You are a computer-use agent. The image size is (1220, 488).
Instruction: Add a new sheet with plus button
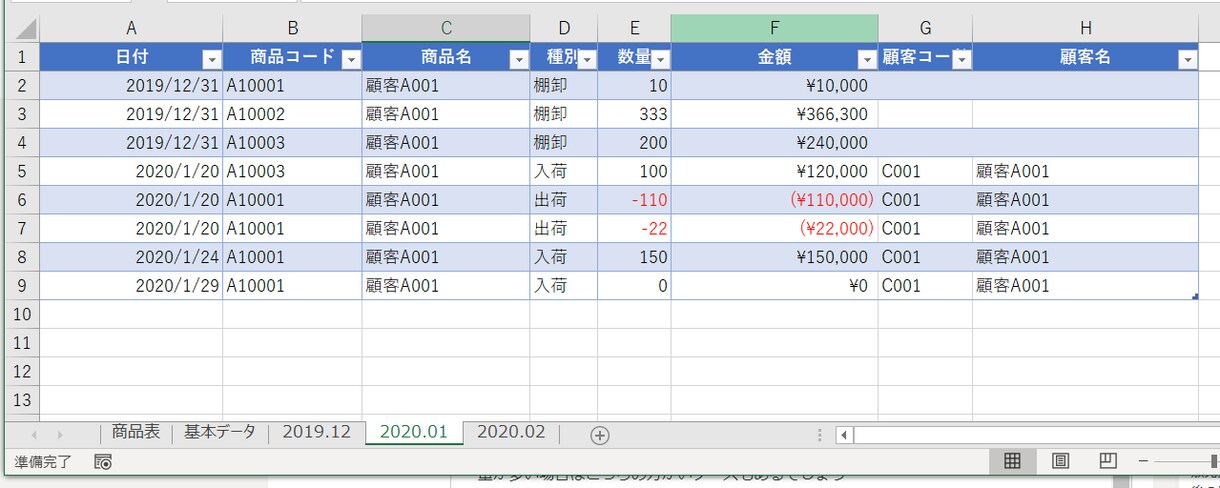pos(599,434)
